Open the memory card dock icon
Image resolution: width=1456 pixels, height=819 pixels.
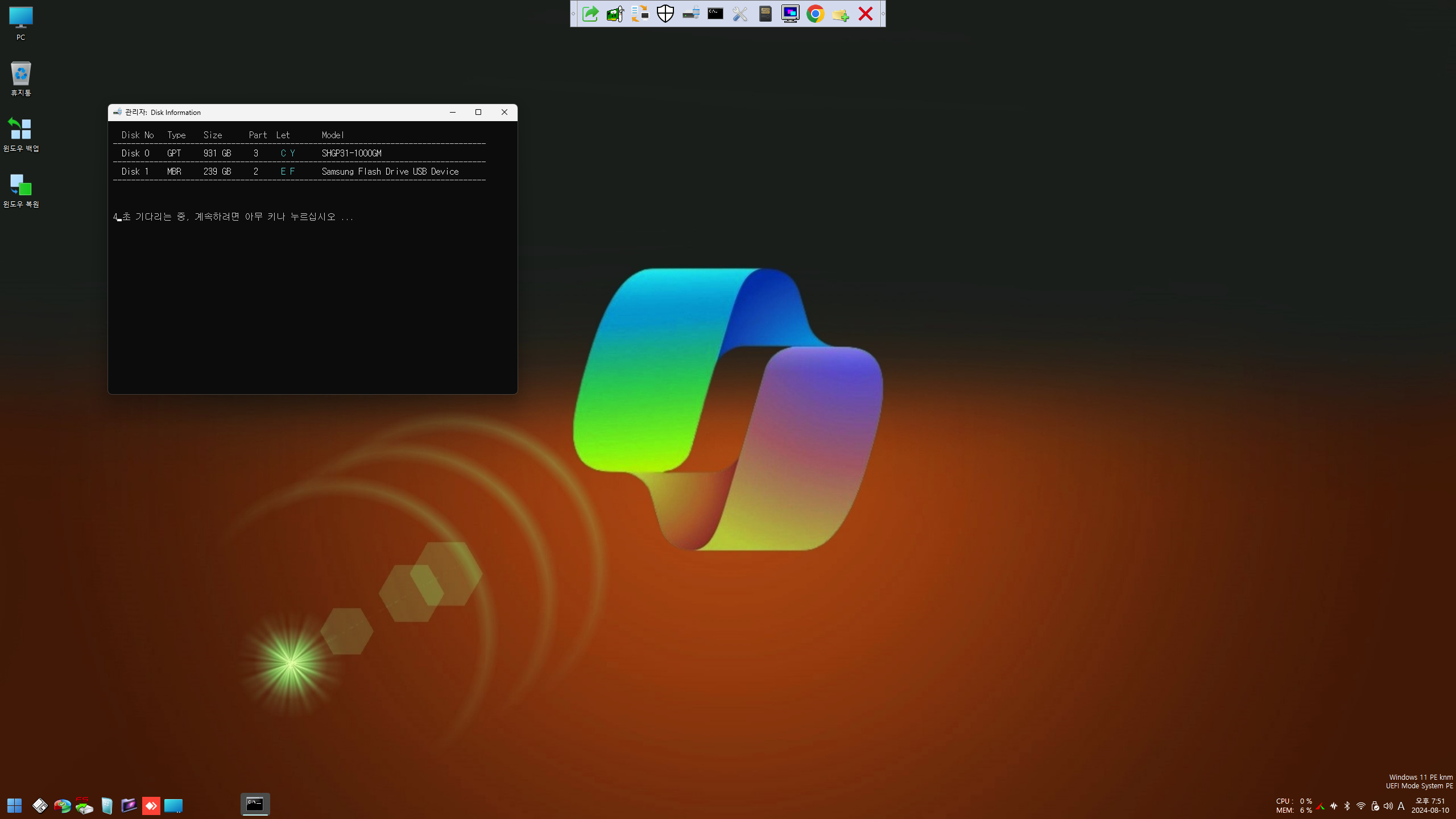765,14
